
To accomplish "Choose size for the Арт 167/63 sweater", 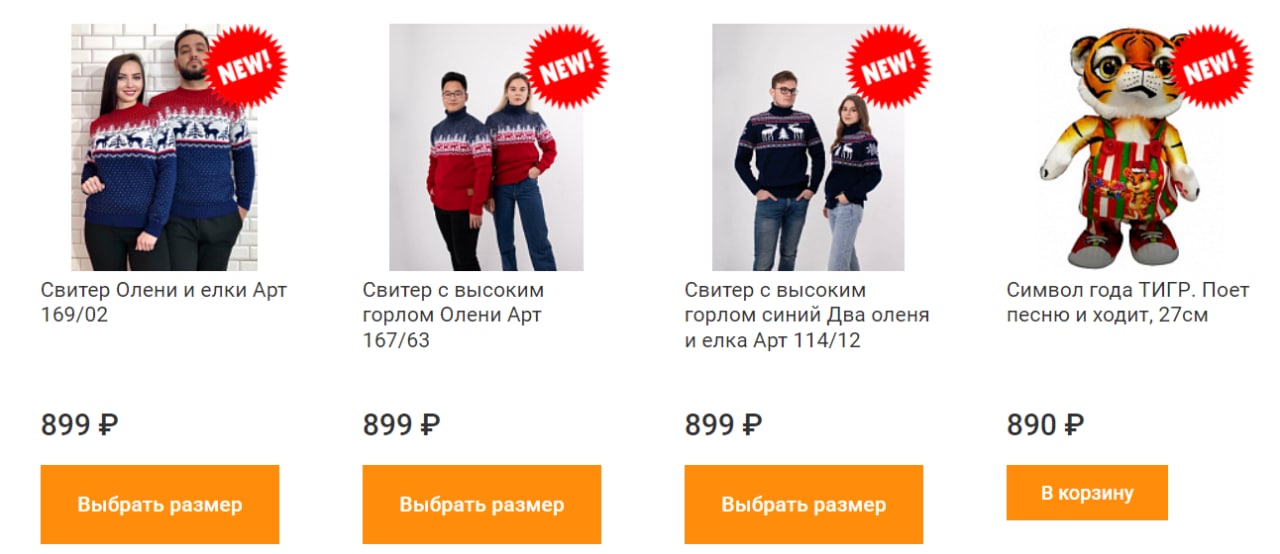I will pos(482,504).
